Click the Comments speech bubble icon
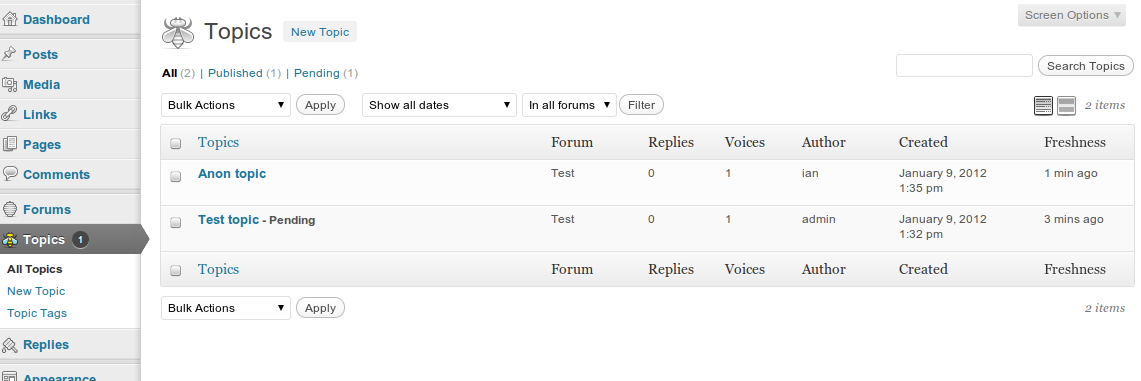The image size is (1141, 381). click(x=9, y=174)
